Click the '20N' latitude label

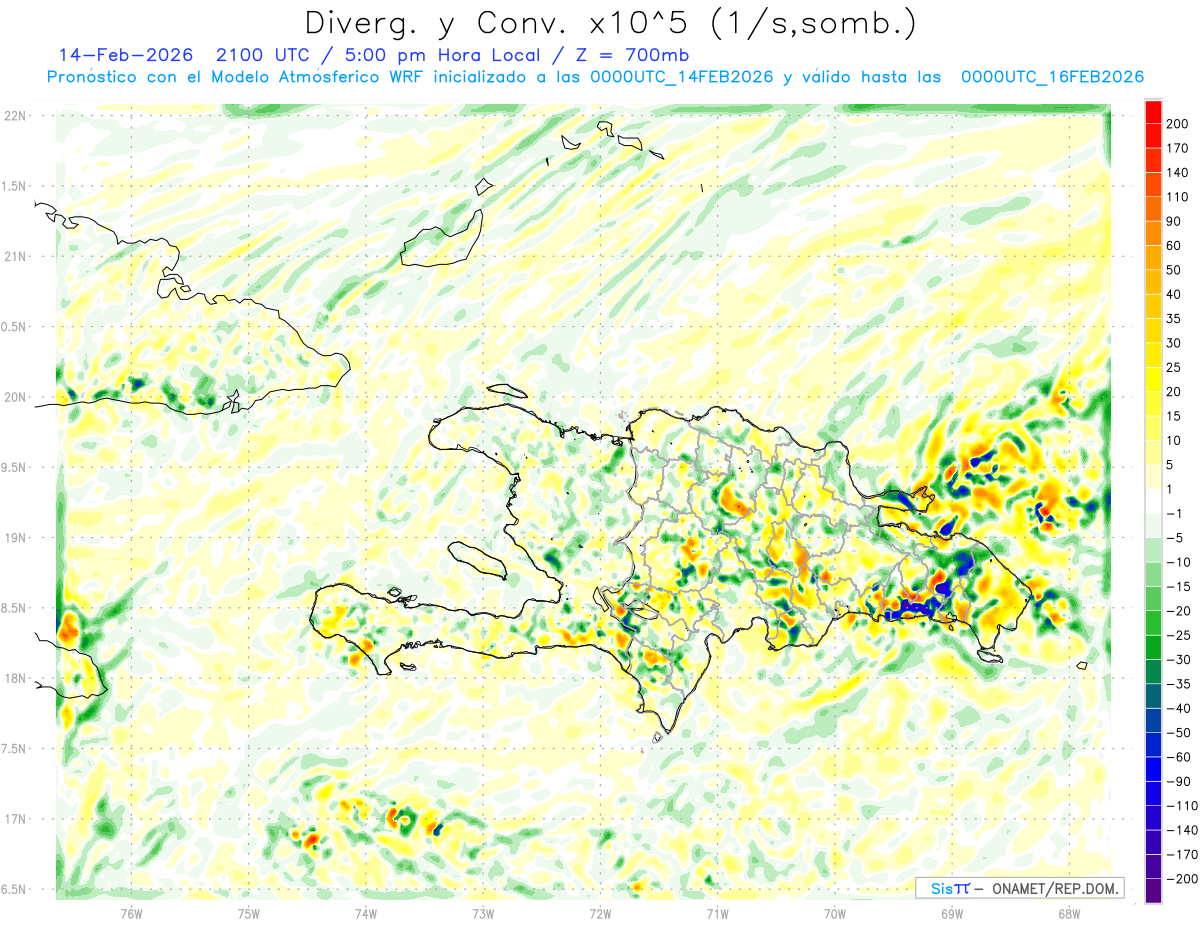(x=15, y=397)
